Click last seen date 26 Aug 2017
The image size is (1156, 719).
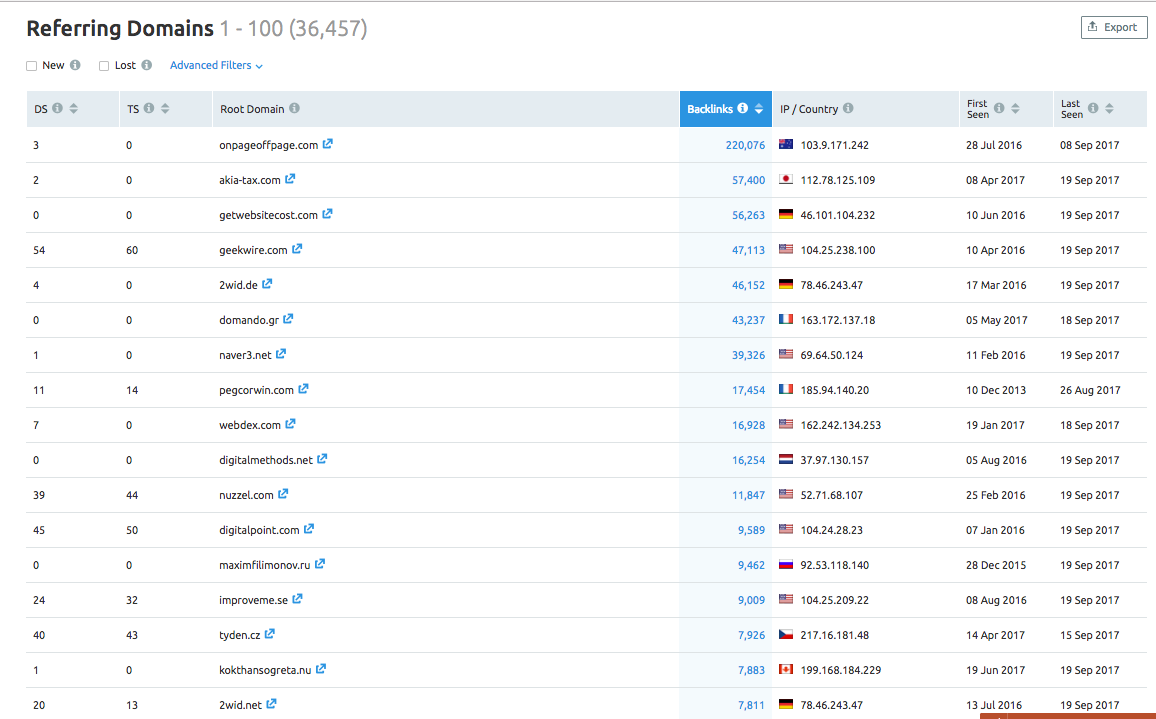pyautogui.click(x=1090, y=390)
